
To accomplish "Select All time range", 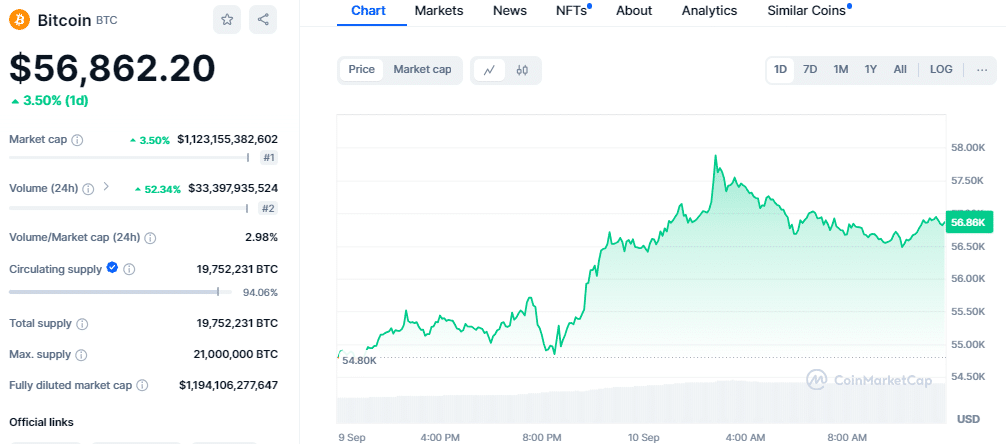I will tap(900, 70).
